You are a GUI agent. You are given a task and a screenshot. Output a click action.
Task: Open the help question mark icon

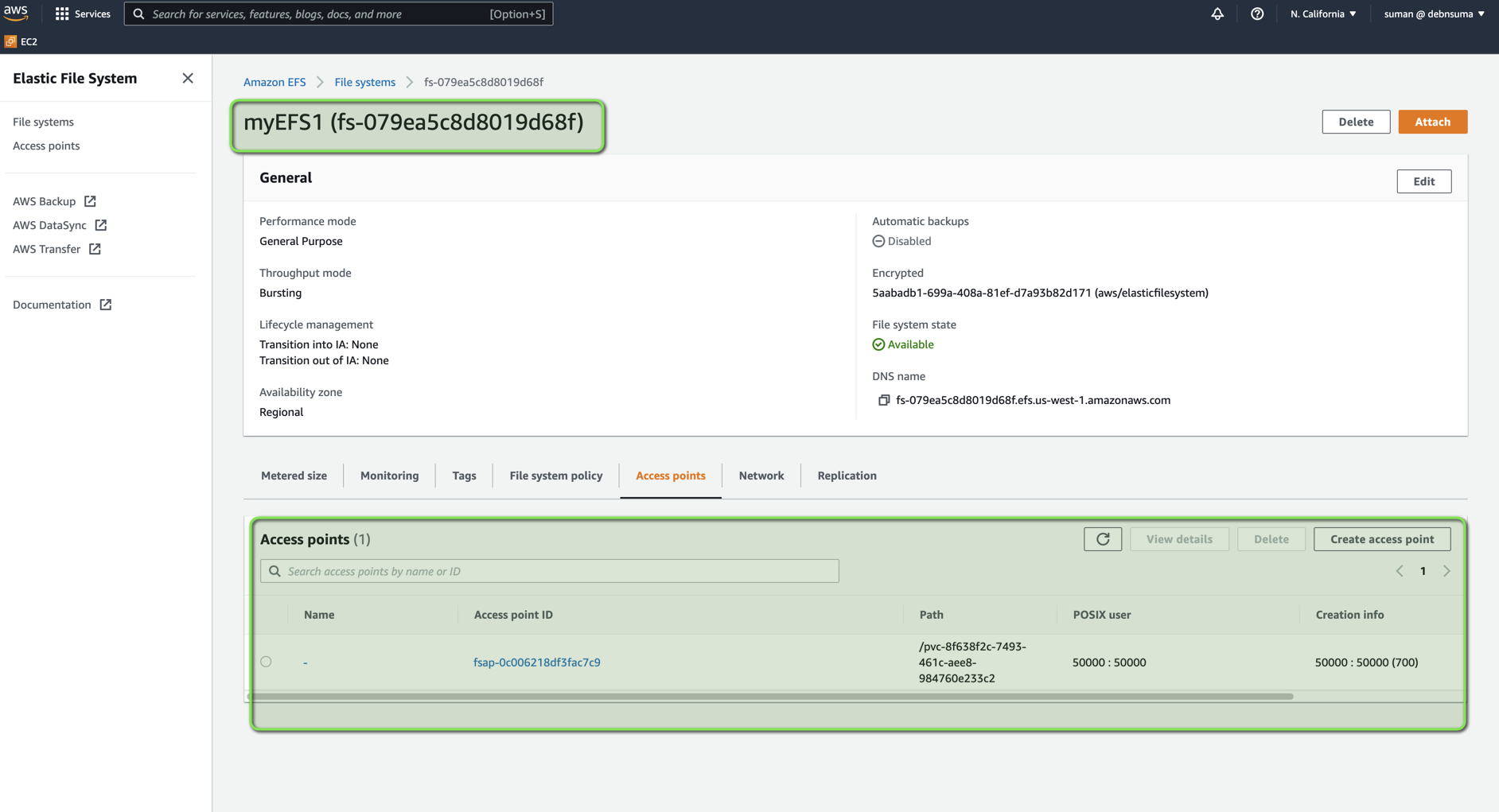tap(1257, 14)
